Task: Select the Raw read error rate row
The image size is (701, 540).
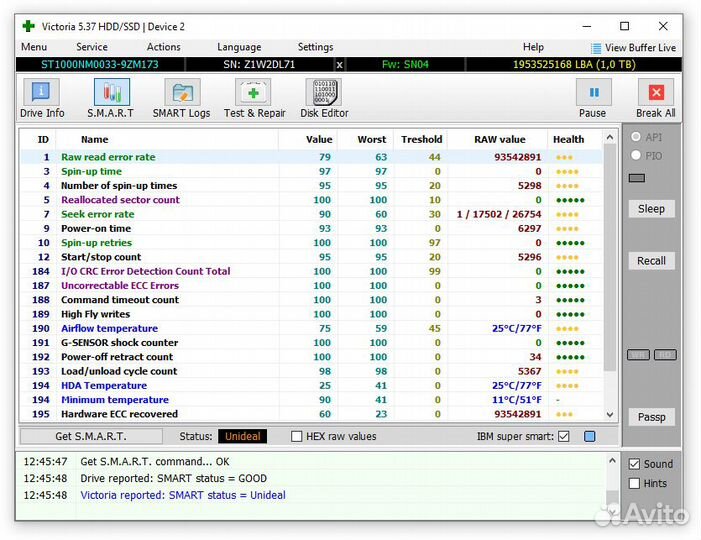Action: [108, 157]
